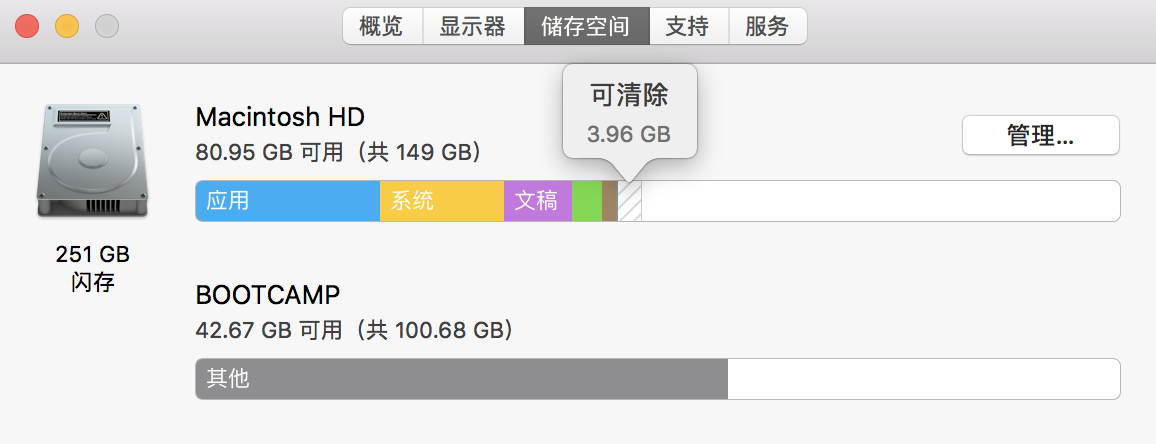The image size is (1156, 444).
Task: Click the green segment in storage bar
Action: [587, 201]
